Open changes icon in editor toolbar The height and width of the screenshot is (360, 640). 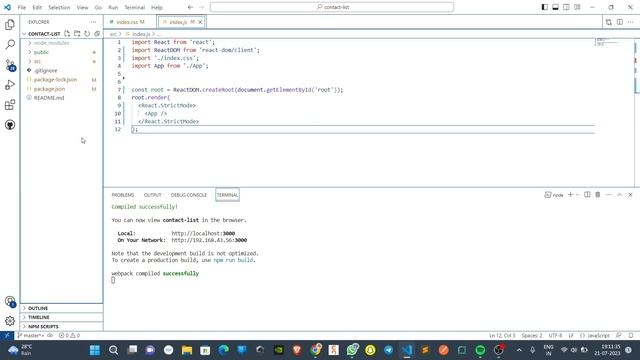(609, 22)
